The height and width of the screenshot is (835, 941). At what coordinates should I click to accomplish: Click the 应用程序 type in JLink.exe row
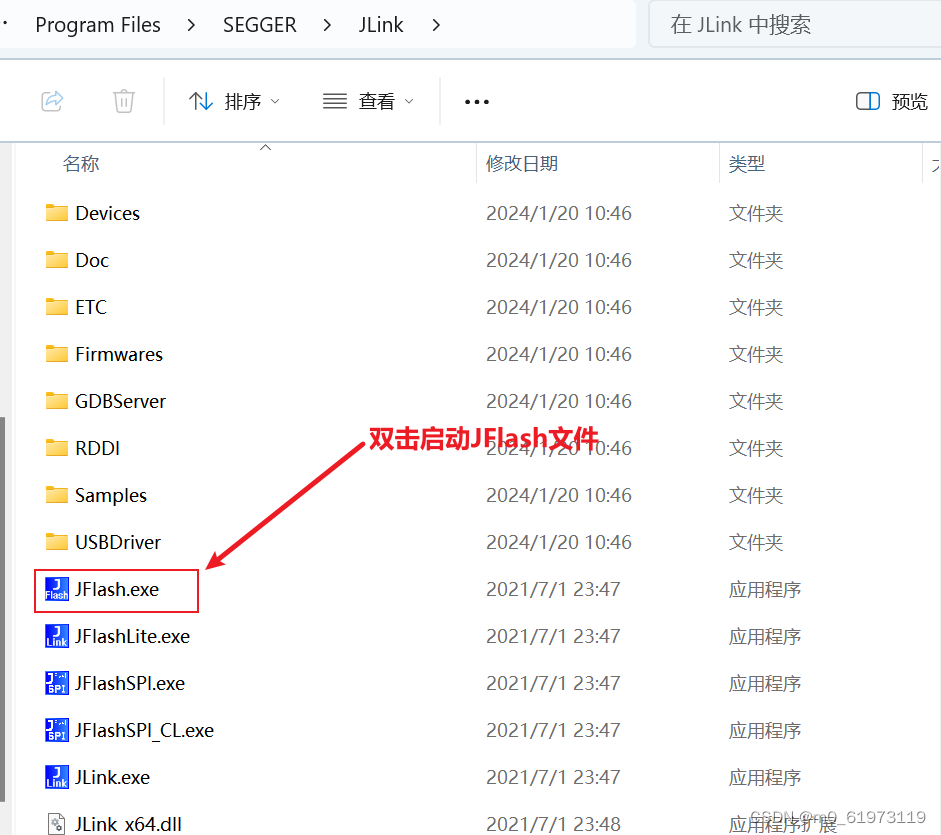click(x=765, y=777)
